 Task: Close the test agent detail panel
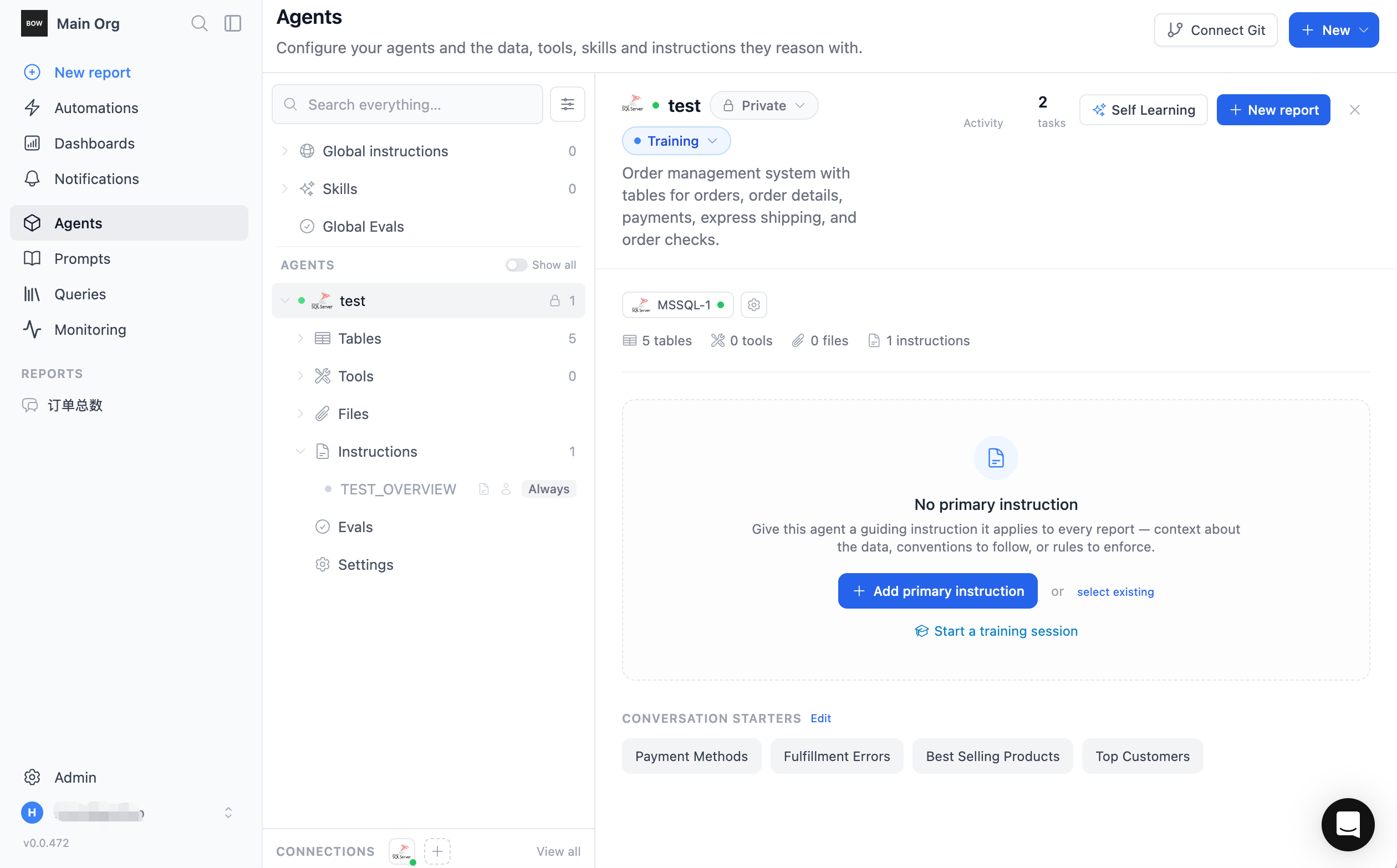(1354, 110)
